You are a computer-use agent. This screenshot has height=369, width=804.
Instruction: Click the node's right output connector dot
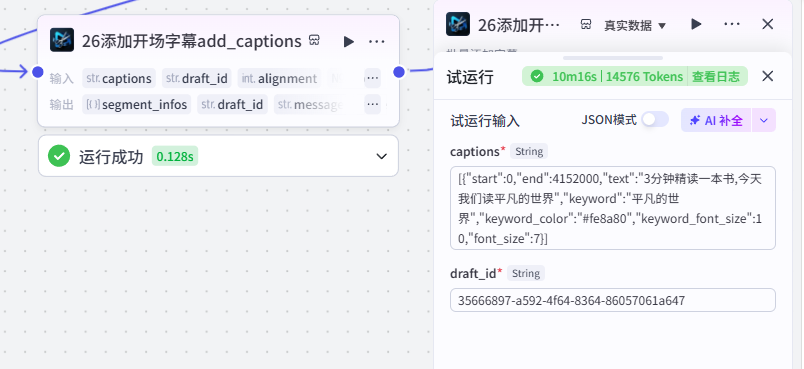tap(399, 72)
